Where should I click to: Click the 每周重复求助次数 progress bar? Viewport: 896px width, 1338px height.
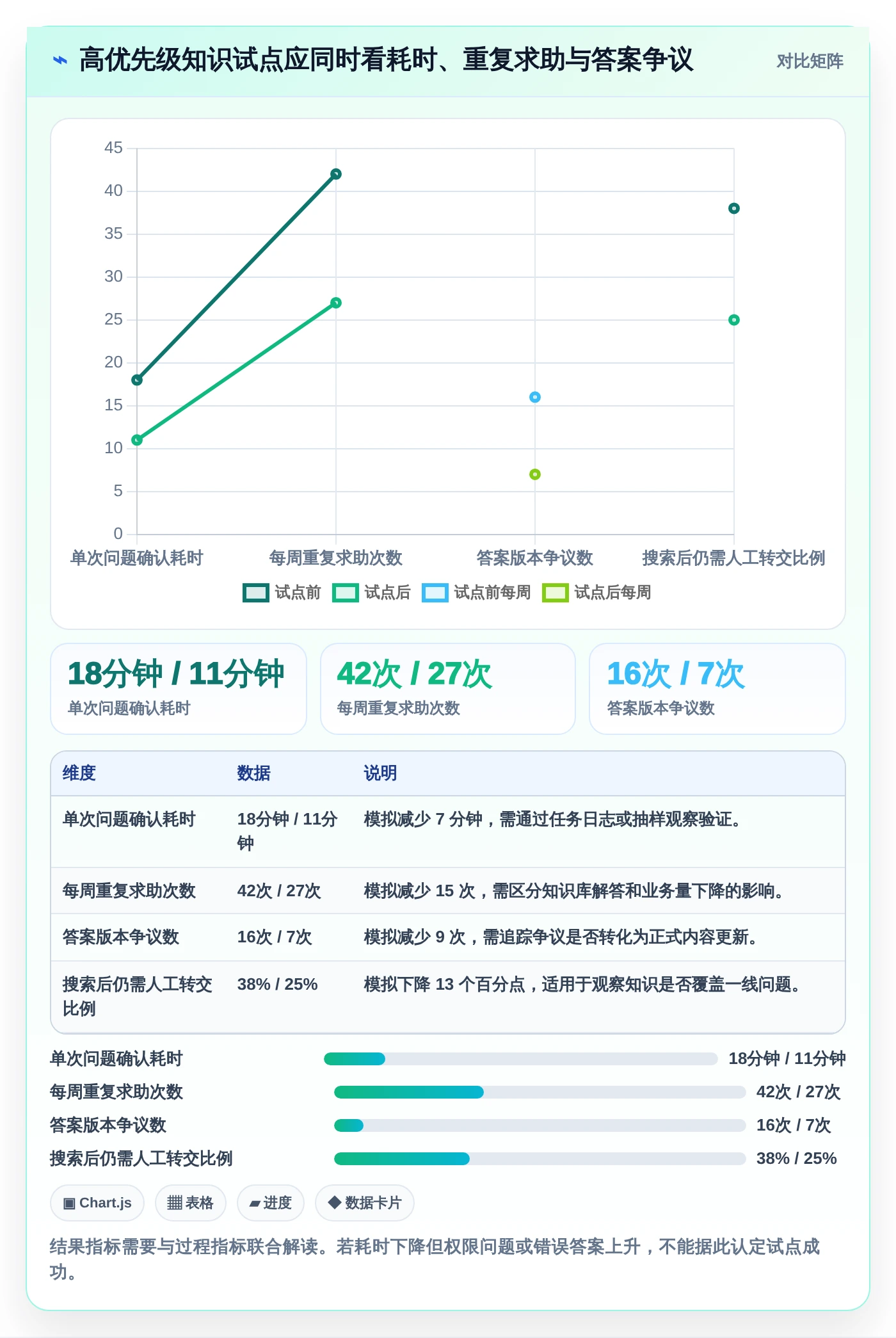tap(540, 1092)
